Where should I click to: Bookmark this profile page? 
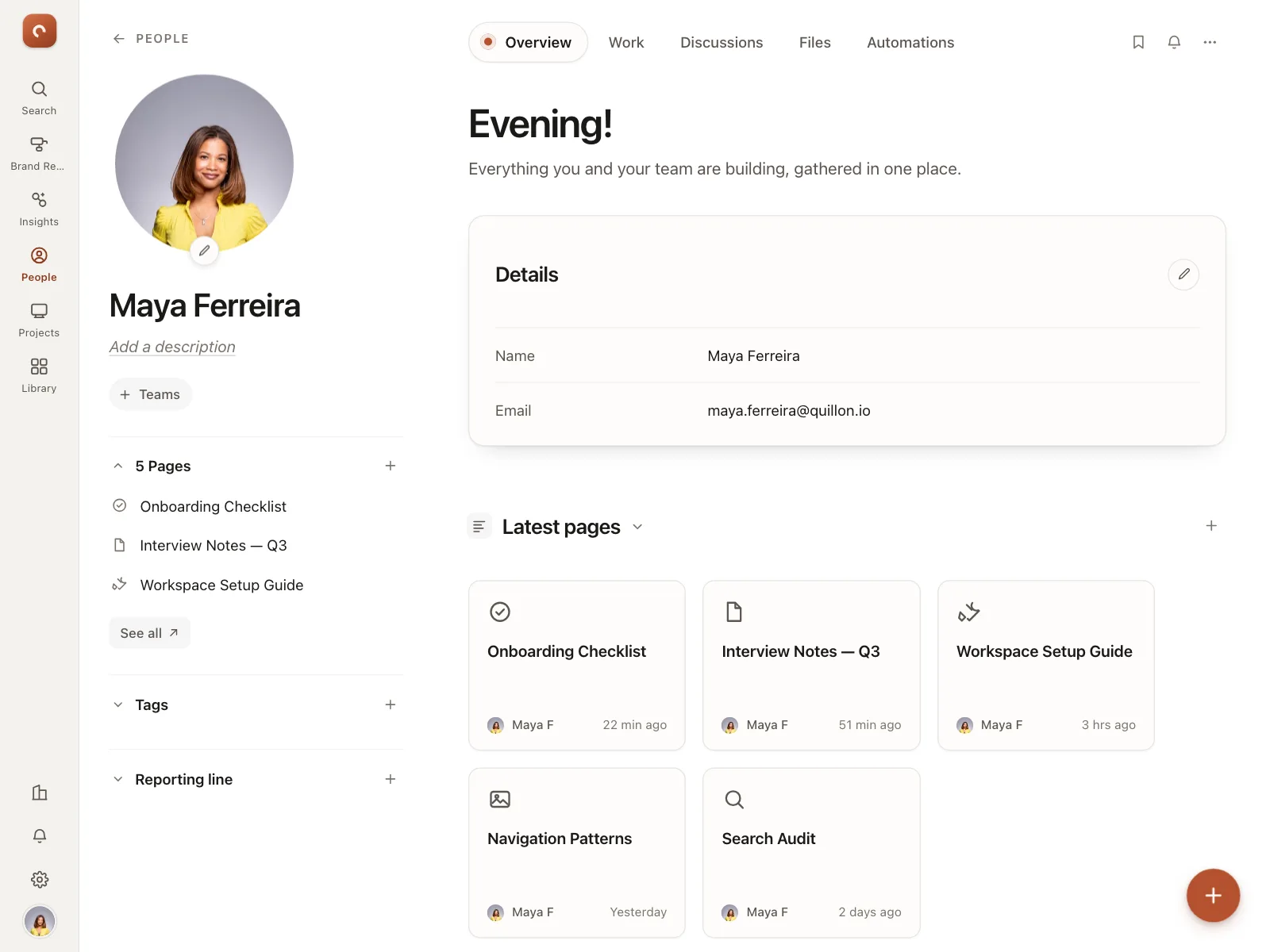tap(1138, 42)
